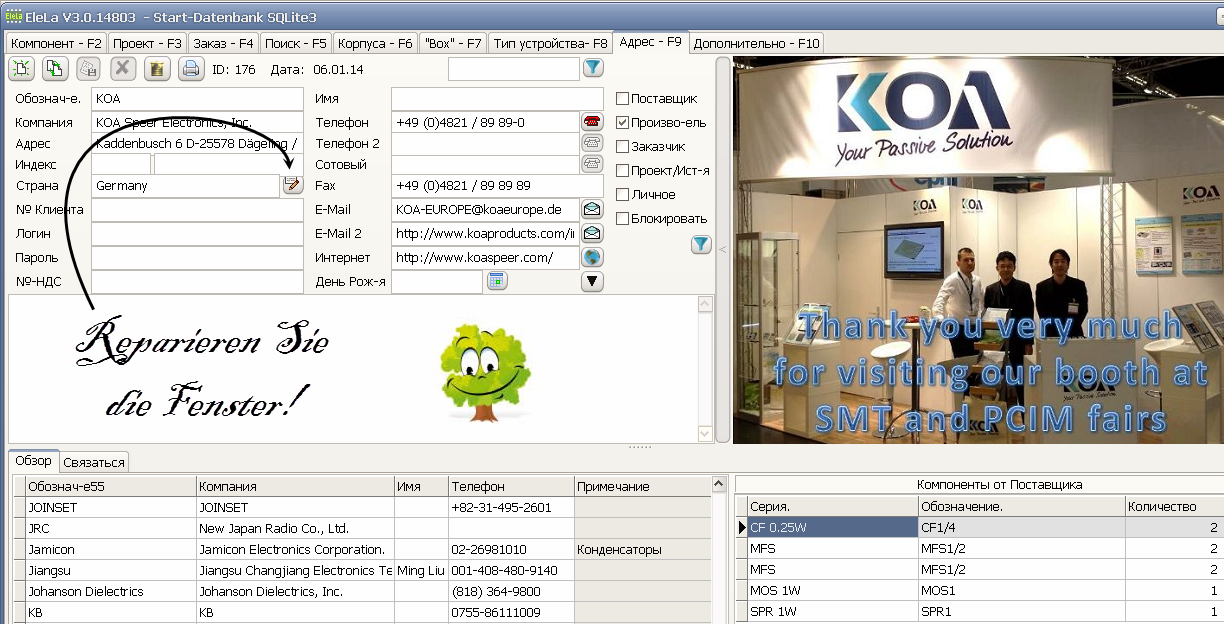Select the Jamicon Electronics Corporation. cell
This screenshot has width=1224, height=624.
(295, 549)
